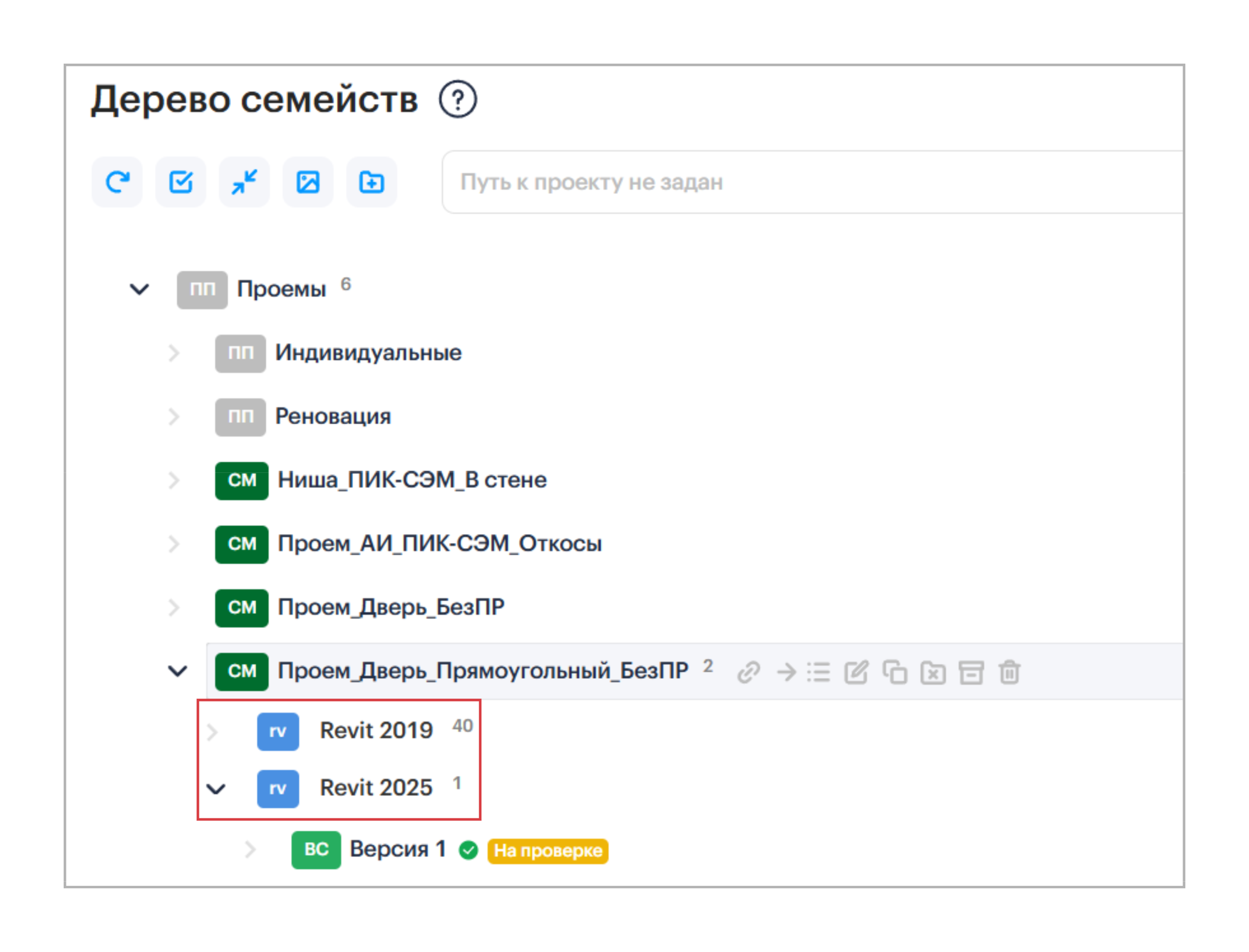Select the Revit 2025 item
This screenshot has width=1249, height=952.
tap(377, 788)
